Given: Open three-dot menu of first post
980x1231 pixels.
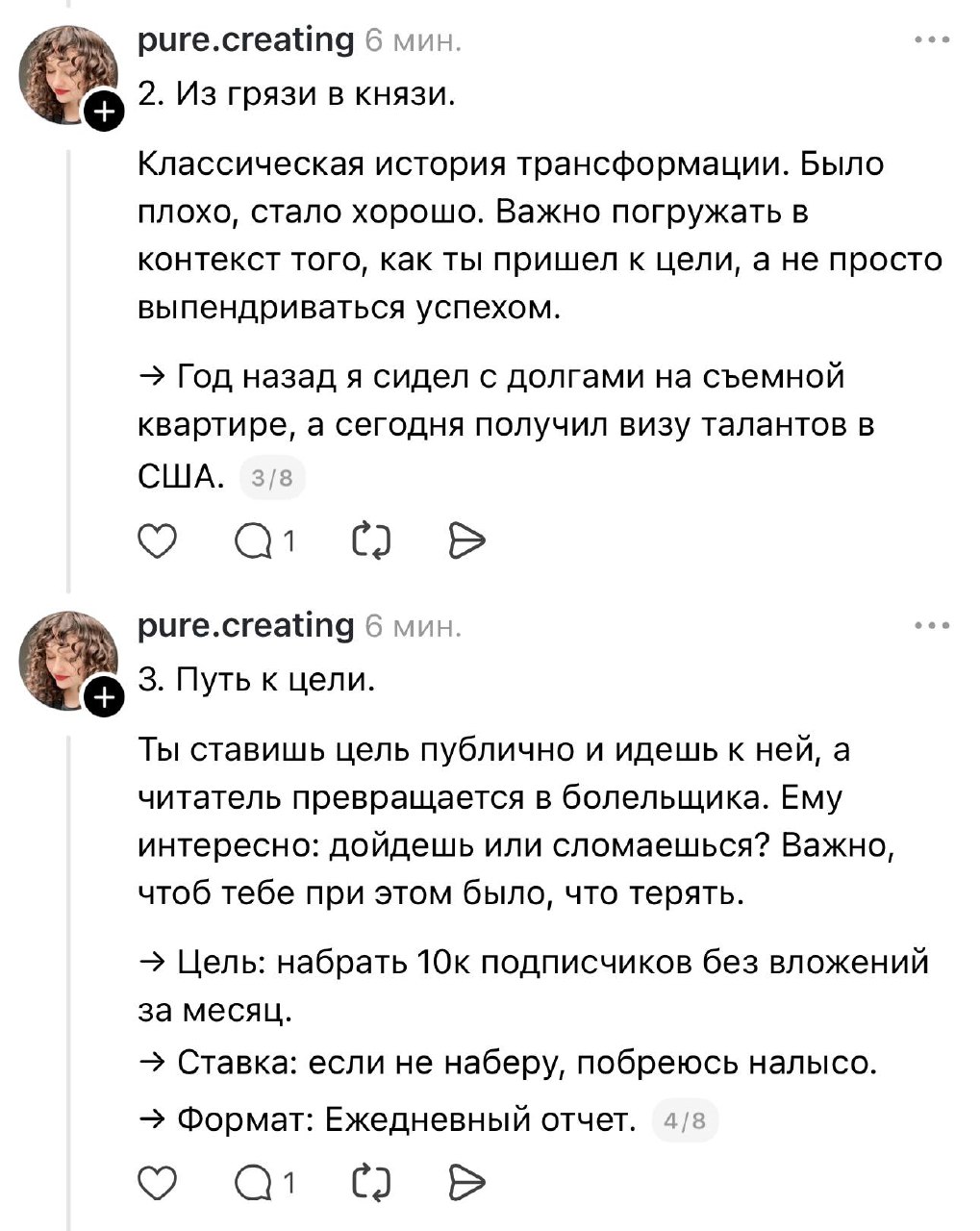Looking at the screenshot, I should coord(932,40).
